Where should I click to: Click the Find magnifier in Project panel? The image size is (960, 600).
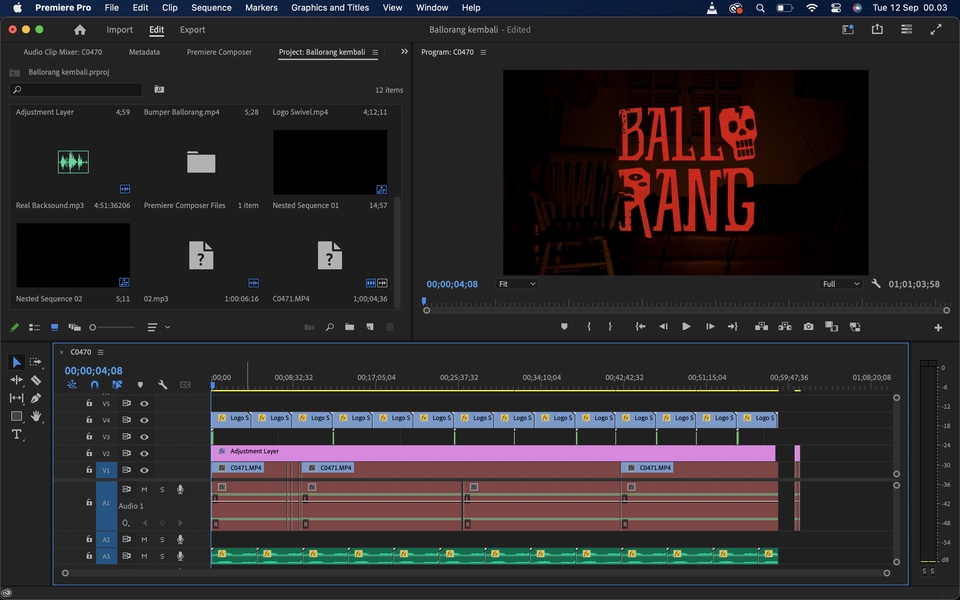coord(329,327)
